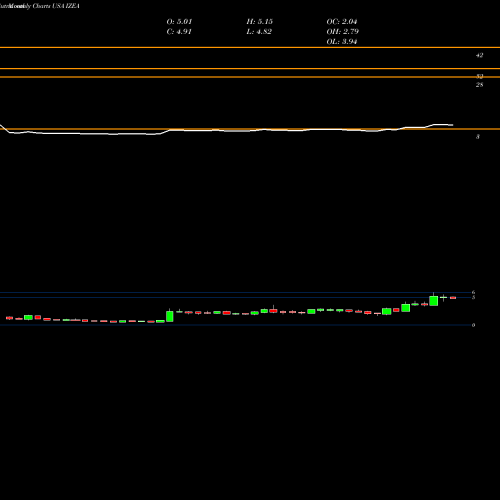
Task: Select the doji cross candle before the last candle
Action: point(443,297)
